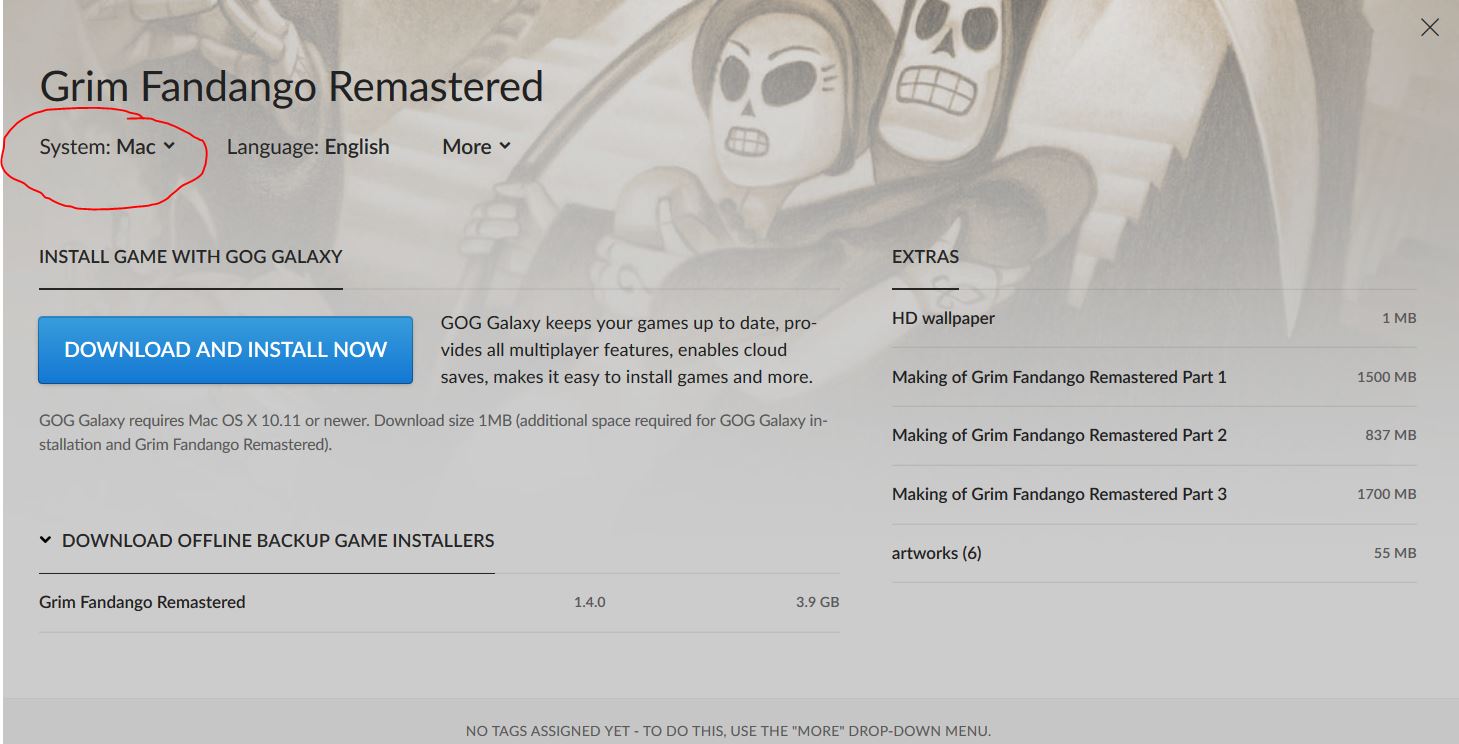Download Making of Grim Fandango Remastered Part 1
Viewport: 1459px width, 744px height.
click(1154, 377)
